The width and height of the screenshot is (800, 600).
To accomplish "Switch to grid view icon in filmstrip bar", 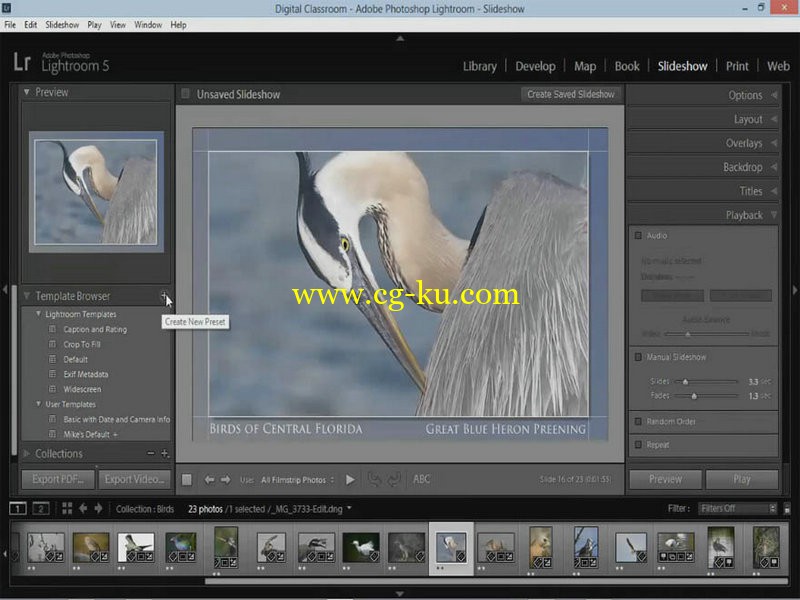I will tap(67, 508).
